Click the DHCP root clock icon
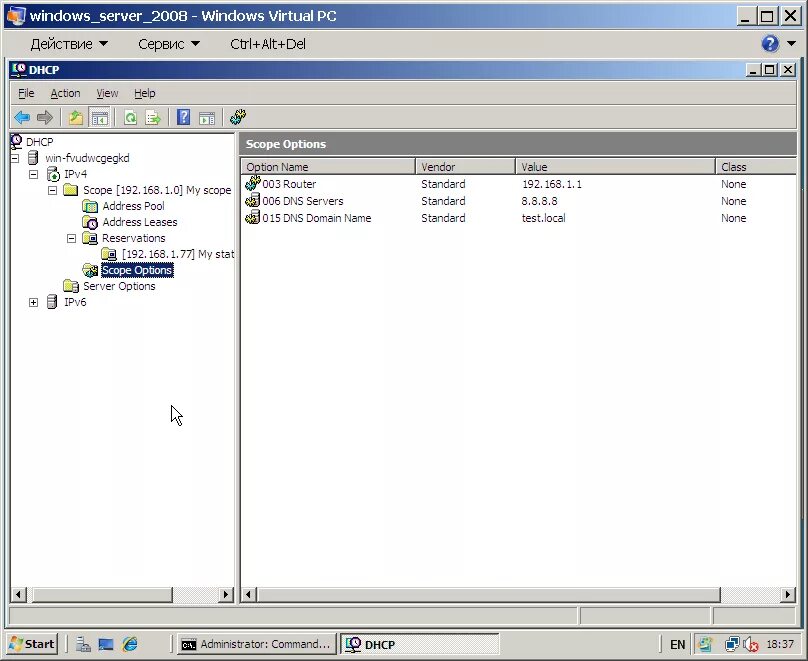Image resolution: width=808 pixels, height=661 pixels. [x=16, y=141]
